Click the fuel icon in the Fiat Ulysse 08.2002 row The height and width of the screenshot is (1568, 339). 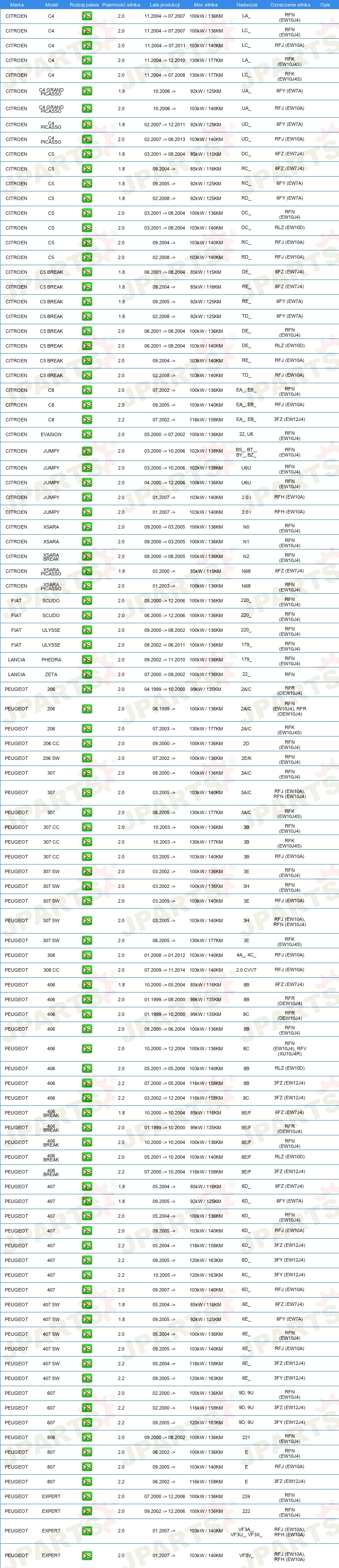87,644
